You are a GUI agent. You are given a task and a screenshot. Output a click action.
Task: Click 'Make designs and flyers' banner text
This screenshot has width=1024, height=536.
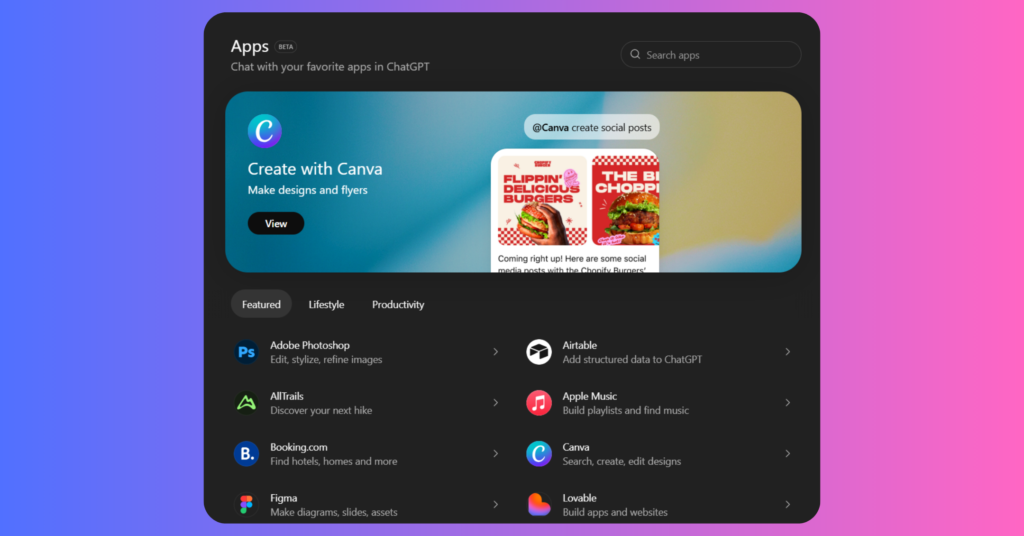point(308,190)
